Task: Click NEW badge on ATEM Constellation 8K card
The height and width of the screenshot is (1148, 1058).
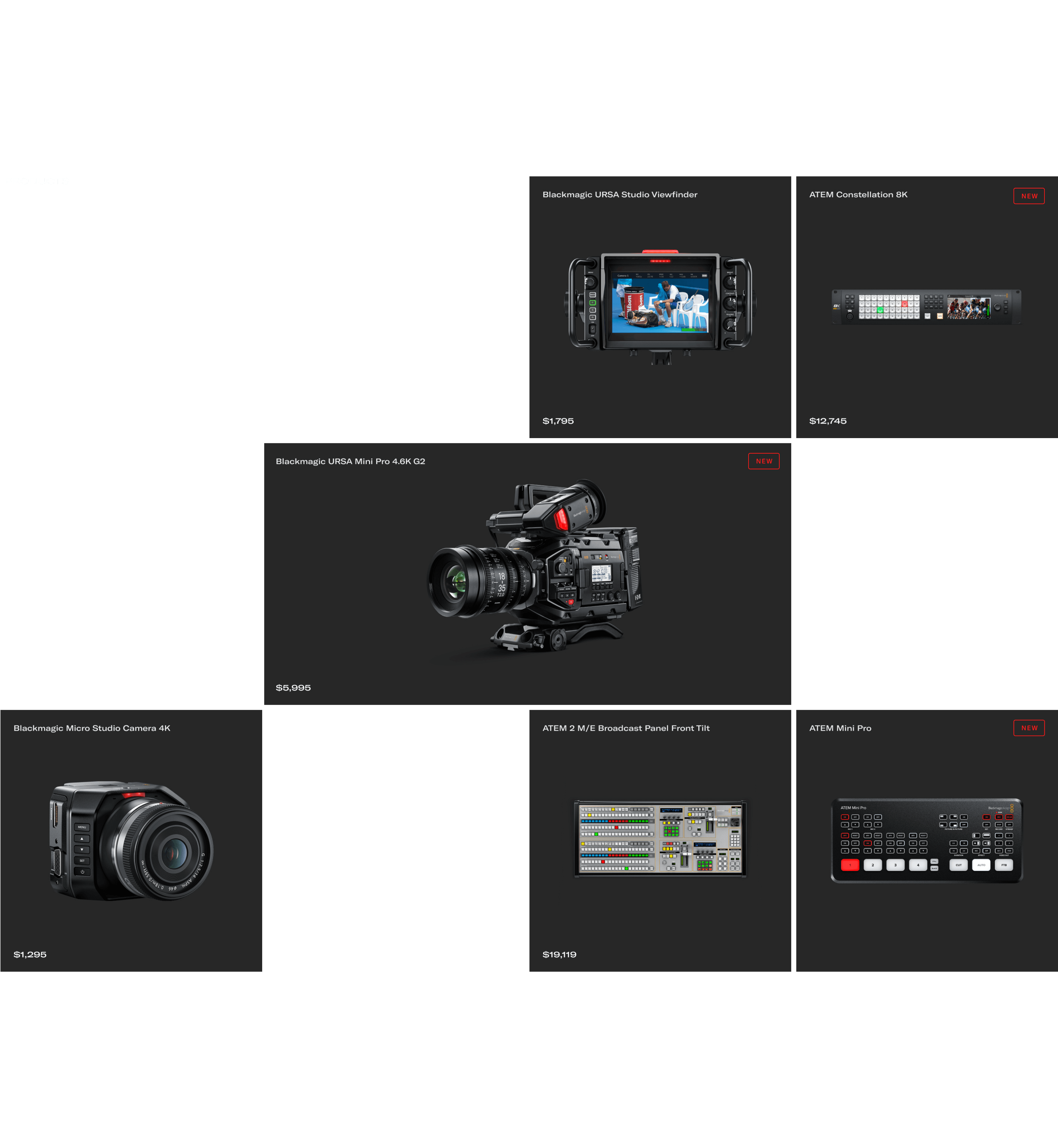Action: click(1029, 196)
